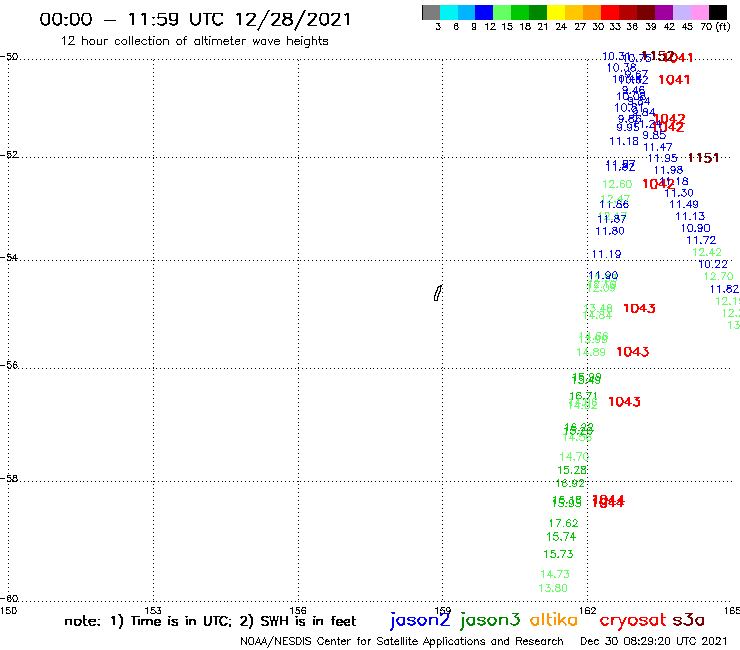Click the jason3 satellite legend label
Viewport: 740px width, 650px height.
[x=490, y=620]
